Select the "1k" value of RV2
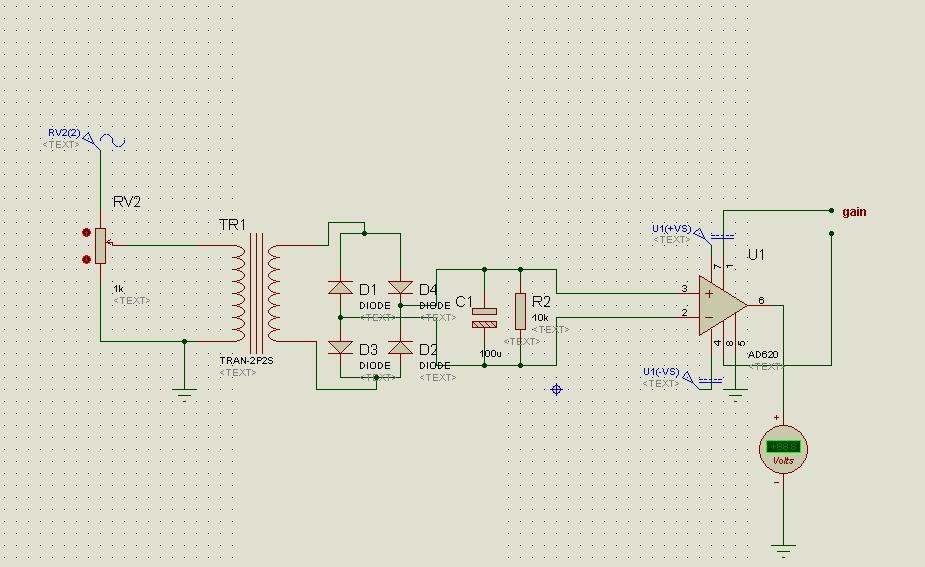The height and width of the screenshot is (567, 925). tap(119, 289)
